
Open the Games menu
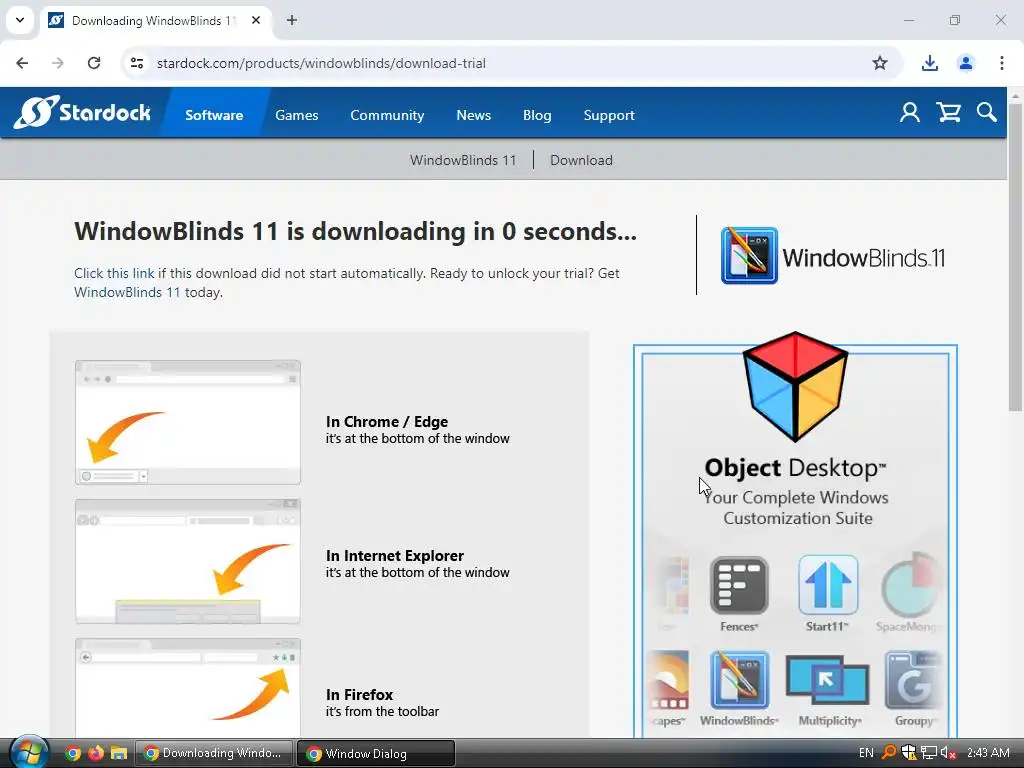(x=296, y=115)
